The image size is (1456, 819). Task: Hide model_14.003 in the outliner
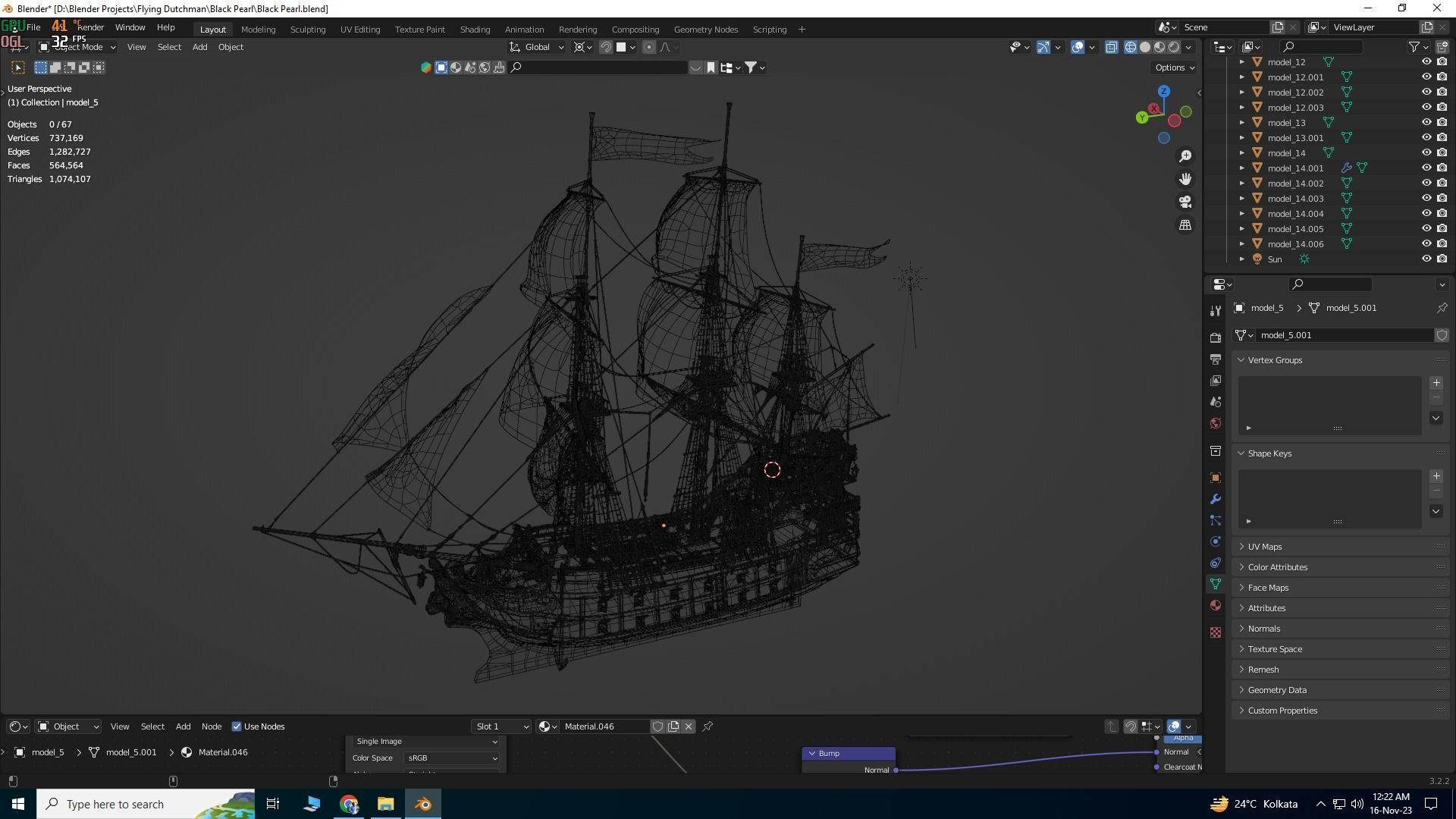click(1426, 199)
